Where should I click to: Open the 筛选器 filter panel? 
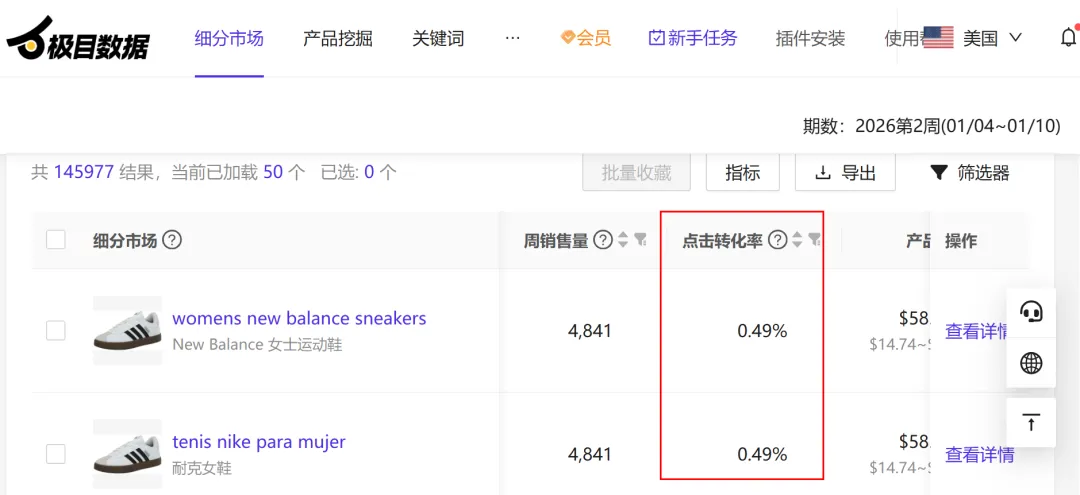[969, 173]
